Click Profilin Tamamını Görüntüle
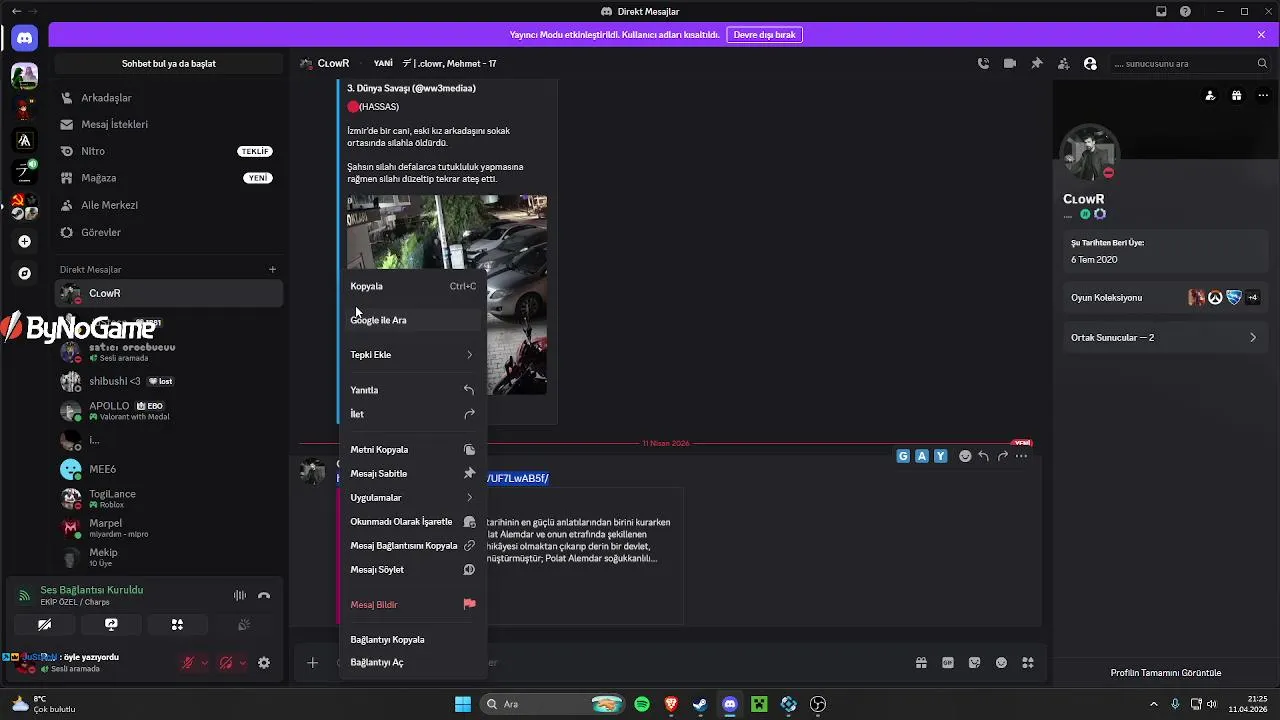The height and width of the screenshot is (720, 1280). 1165,673
